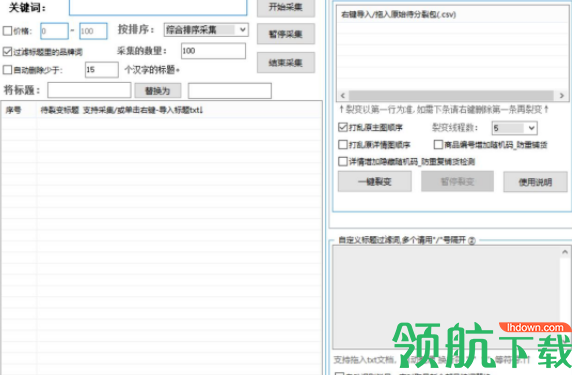Viewport: 572px width, 375px height.
Task: Click the character count field showing 15
Action: pyautogui.click(x=102, y=69)
